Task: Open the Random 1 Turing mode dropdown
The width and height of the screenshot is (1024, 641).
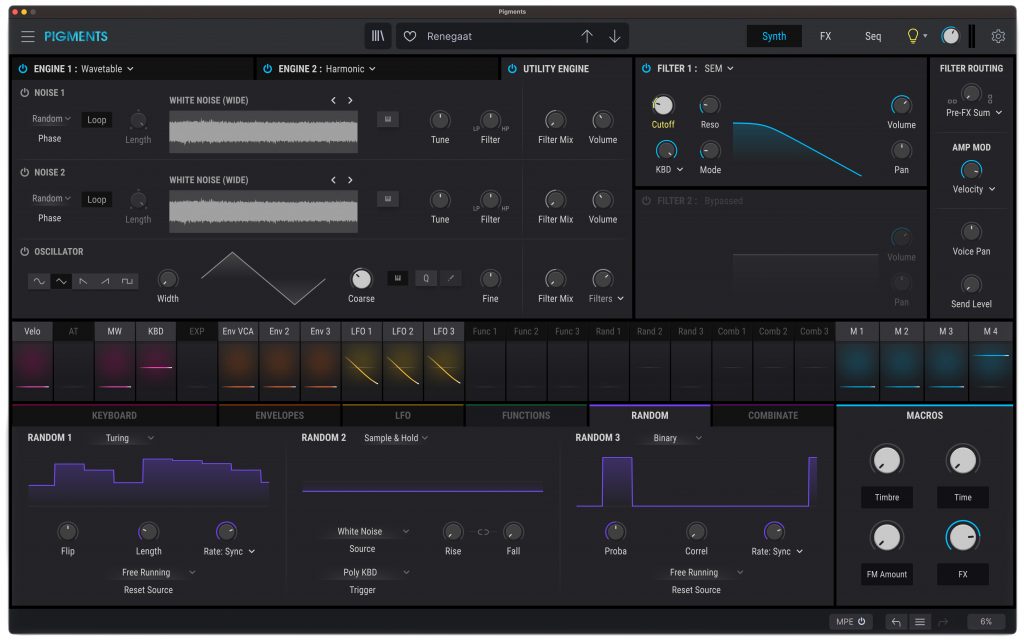Action: pyautogui.click(x=126, y=437)
